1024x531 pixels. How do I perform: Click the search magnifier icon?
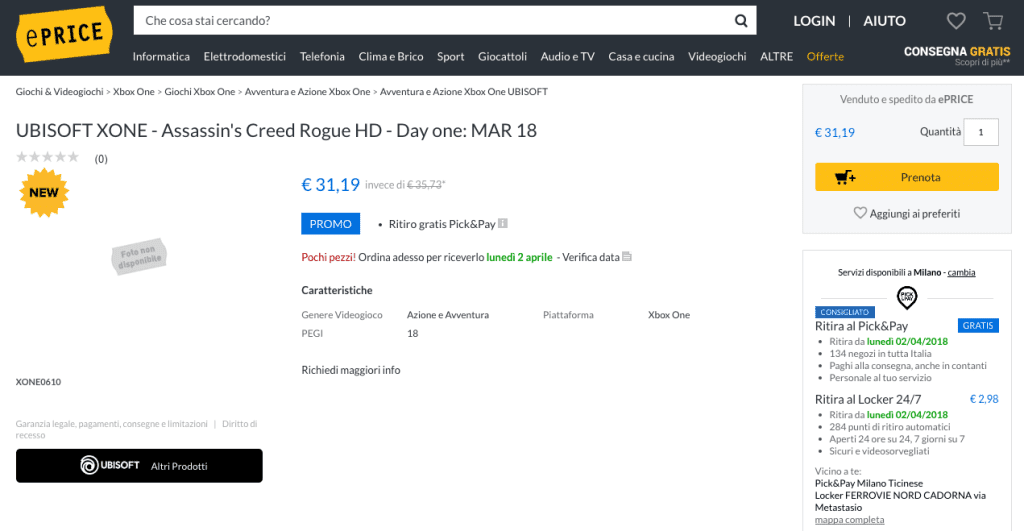(x=741, y=20)
